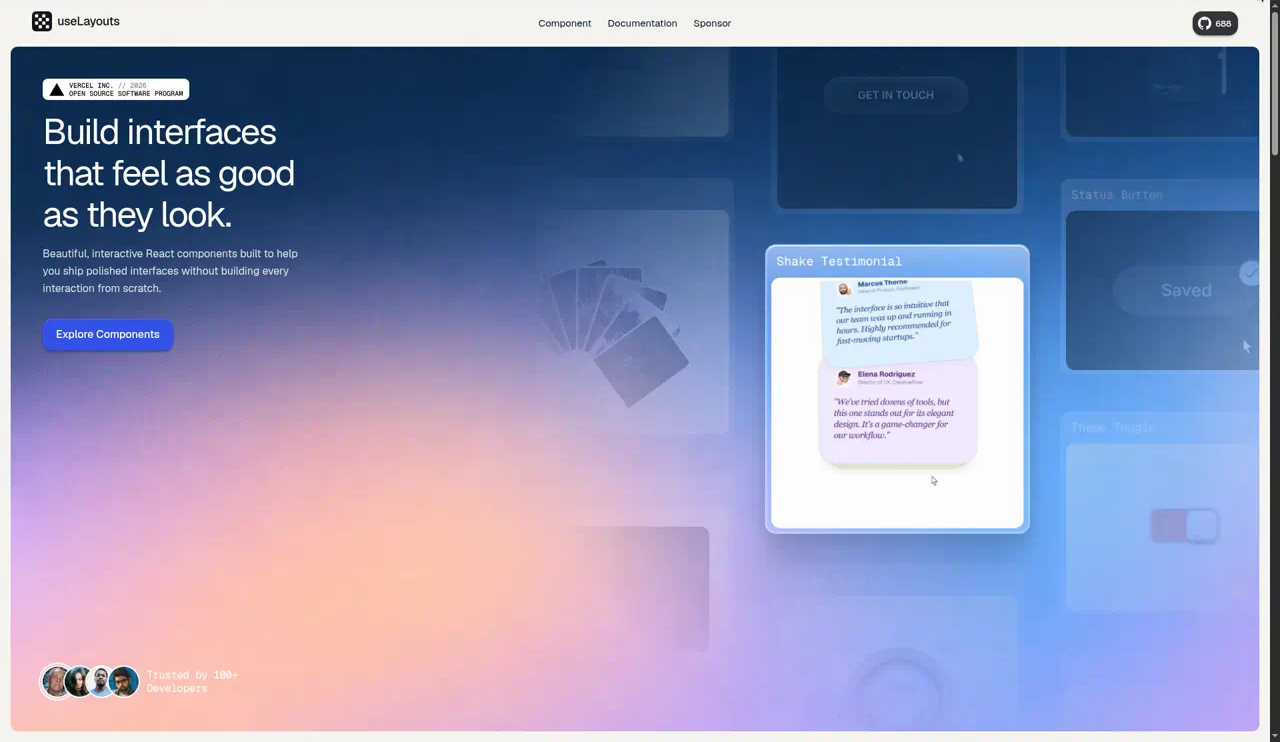This screenshot has height=742, width=1280.
Task: Click the Elena Rodriguez avatar icon
Action: (x=844, y=377)
